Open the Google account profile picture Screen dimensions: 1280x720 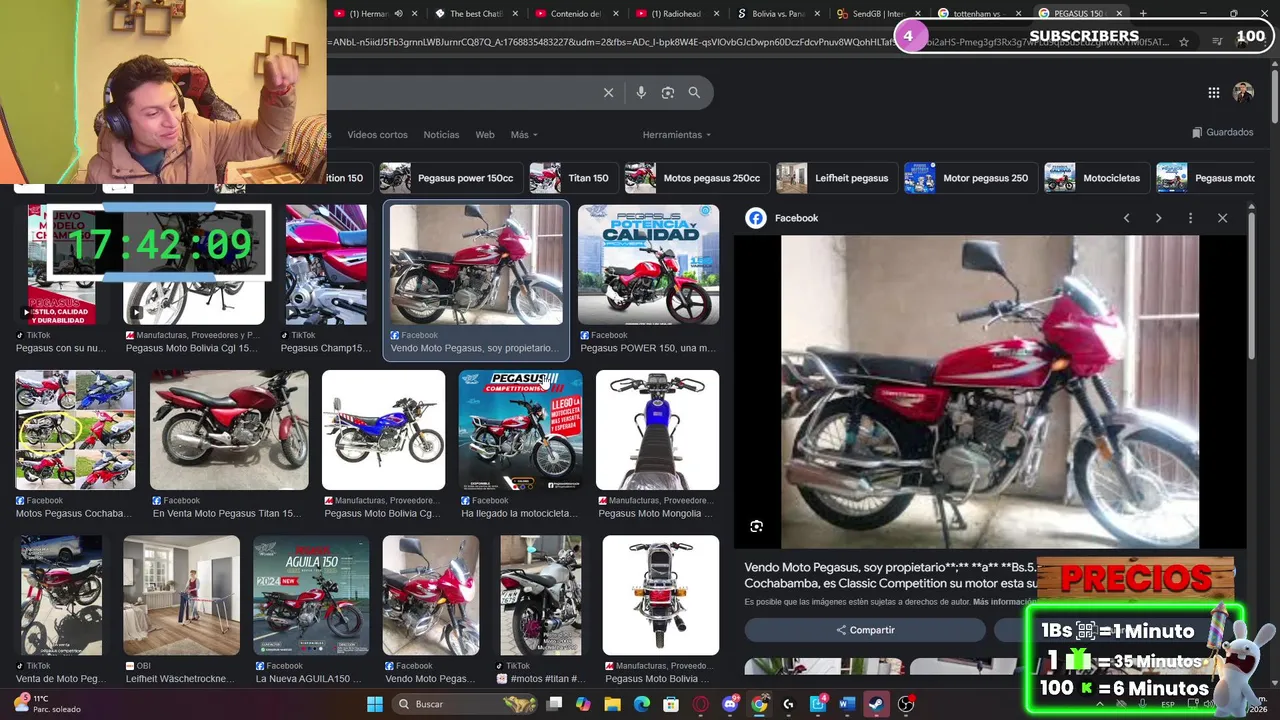(1243, 92)
